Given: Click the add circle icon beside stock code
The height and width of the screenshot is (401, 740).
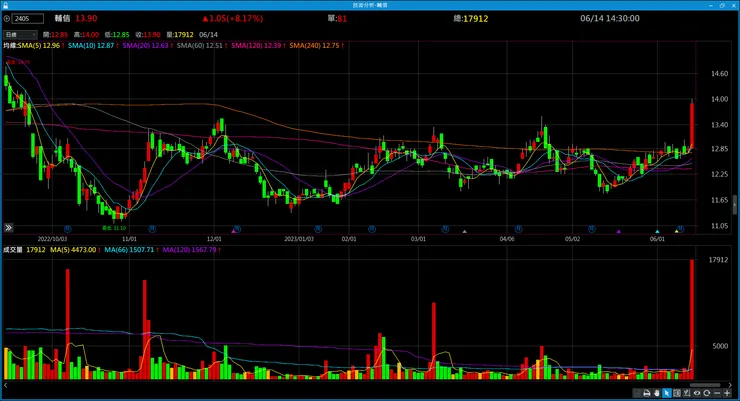Looking at the screenshot, I should tap(7, 19).
